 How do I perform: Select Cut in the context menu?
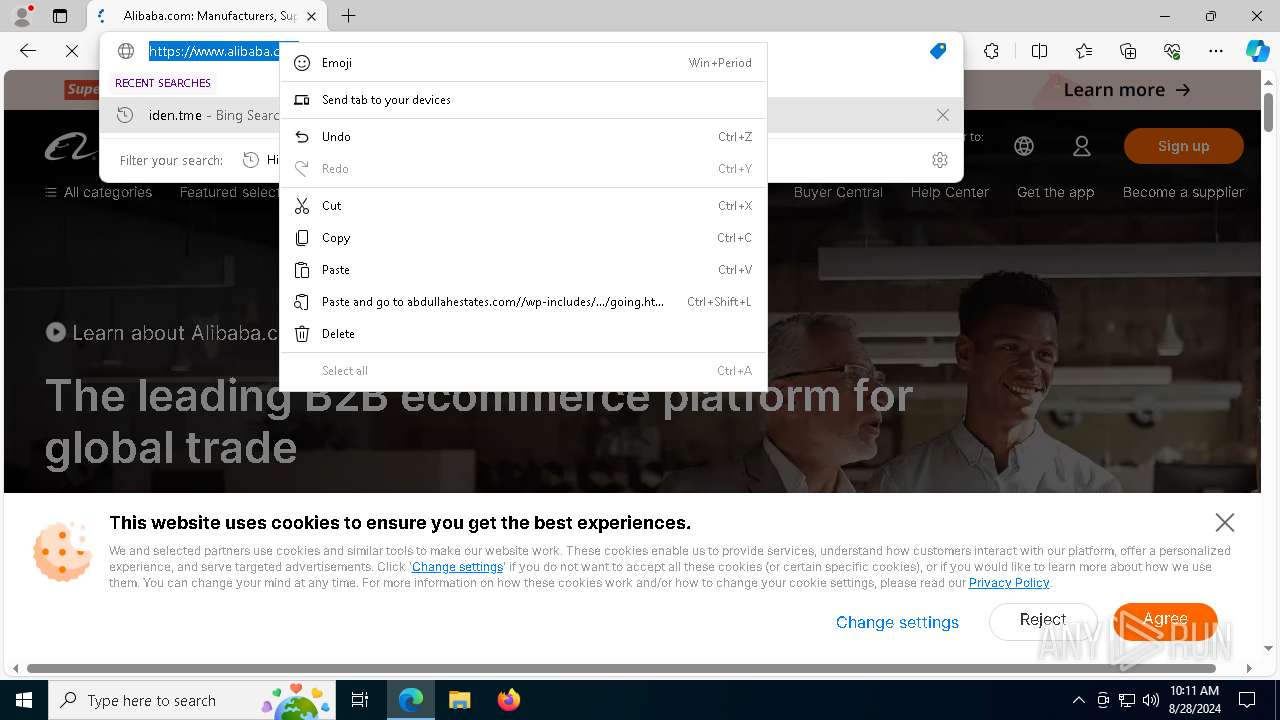click(523, 206)
